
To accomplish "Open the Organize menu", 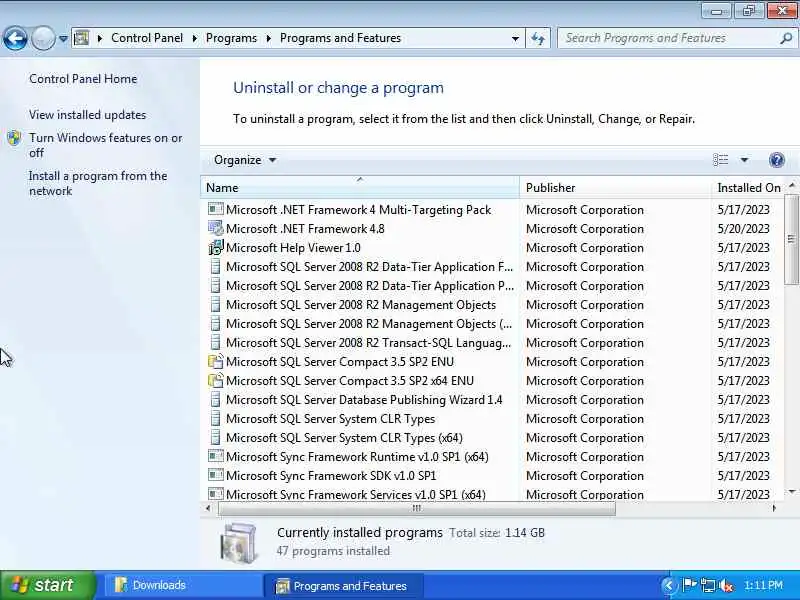I will (x=245, y=160).
